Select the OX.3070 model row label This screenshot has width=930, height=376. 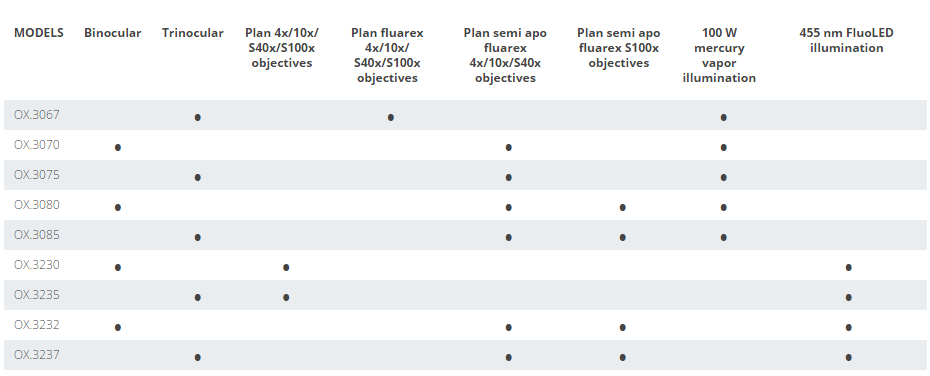tap(37, 145)
